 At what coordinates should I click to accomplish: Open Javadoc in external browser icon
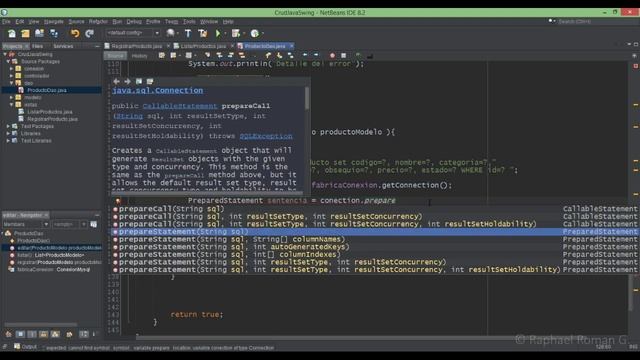click(x=139, y=82)
